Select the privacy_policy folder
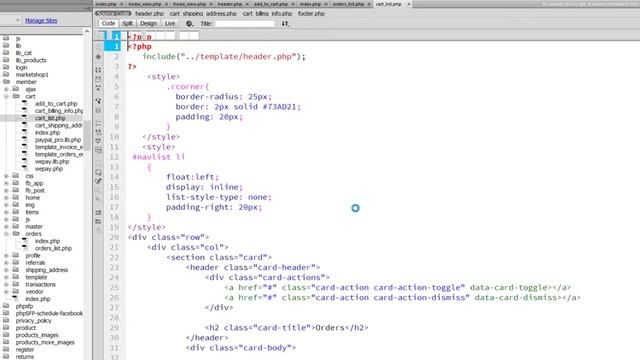 (x=33, y=321)
